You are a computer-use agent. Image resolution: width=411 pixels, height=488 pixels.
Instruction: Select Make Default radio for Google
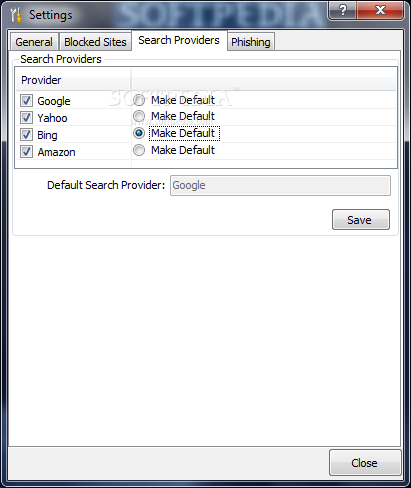pyautogui.click(x=139, y=100)
